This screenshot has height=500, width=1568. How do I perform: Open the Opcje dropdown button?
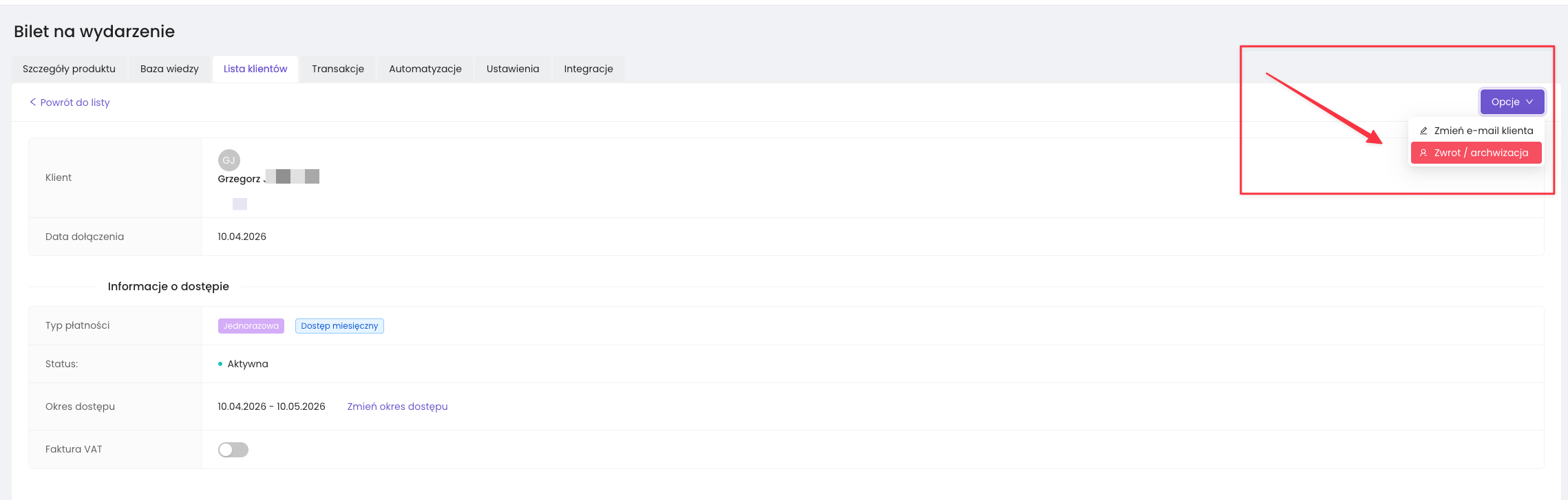(x=1512, y=102)
